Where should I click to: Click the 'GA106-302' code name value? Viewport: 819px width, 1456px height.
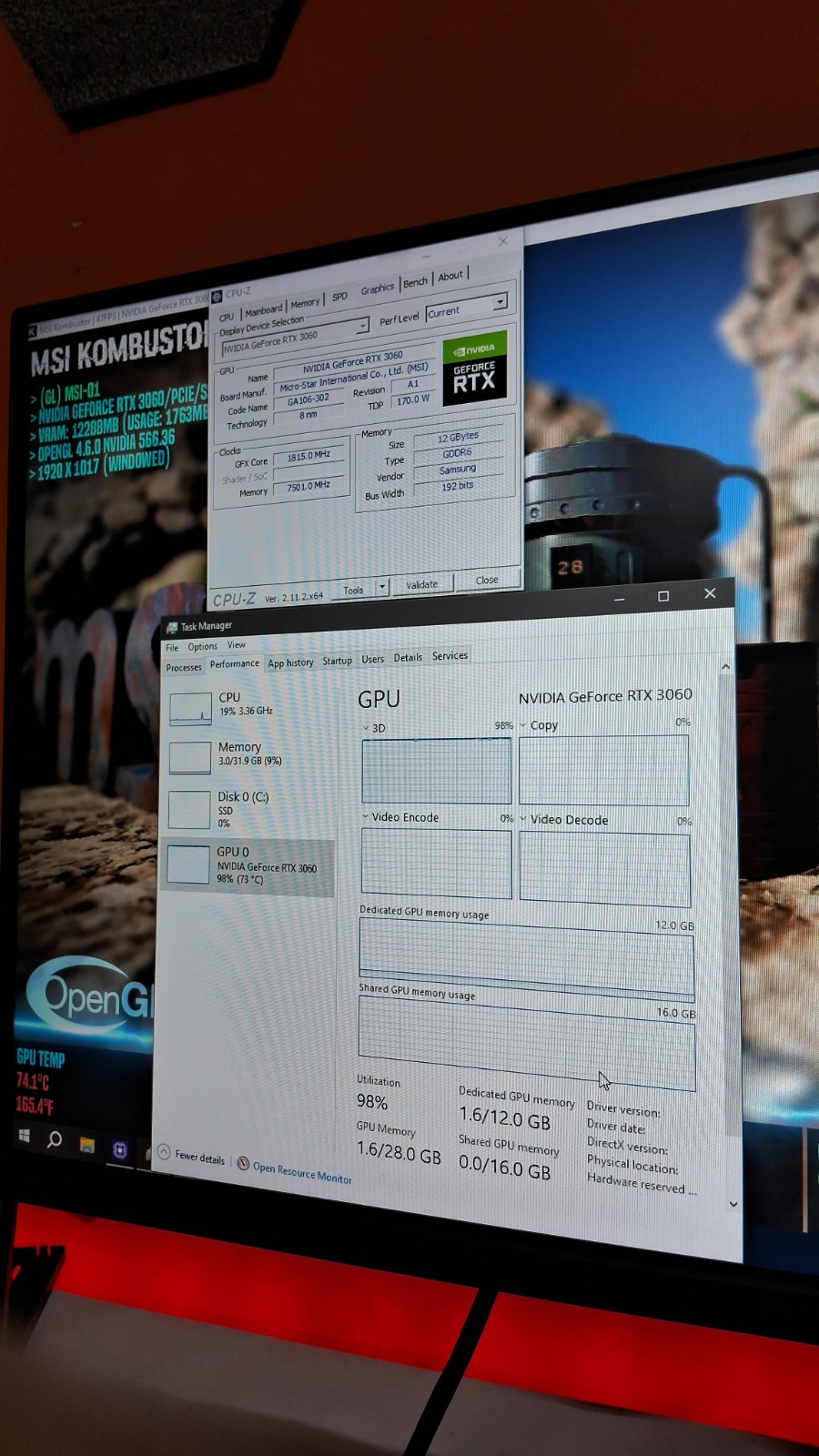pos(308,399)
